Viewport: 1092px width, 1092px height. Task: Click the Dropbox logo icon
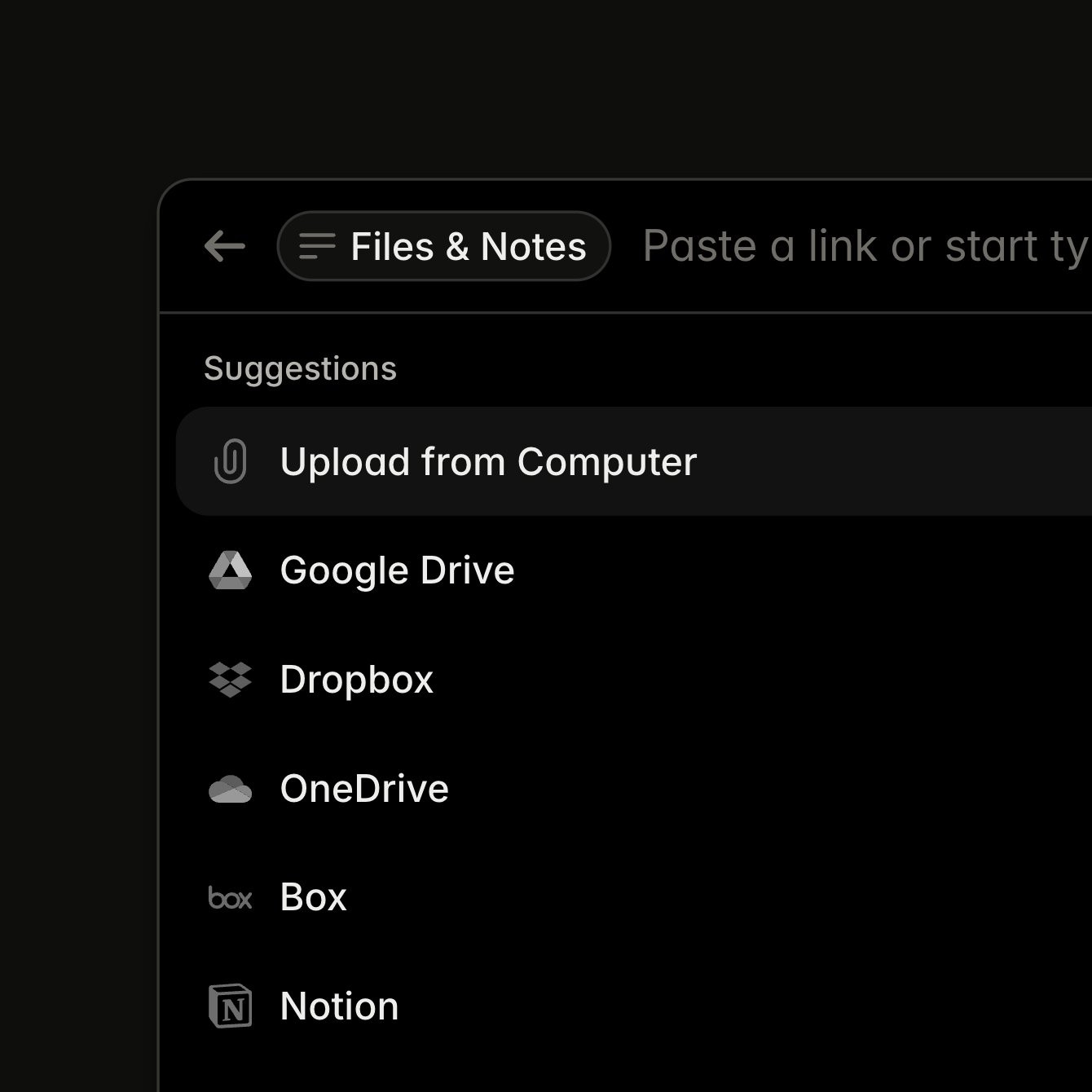coord(231,680)
